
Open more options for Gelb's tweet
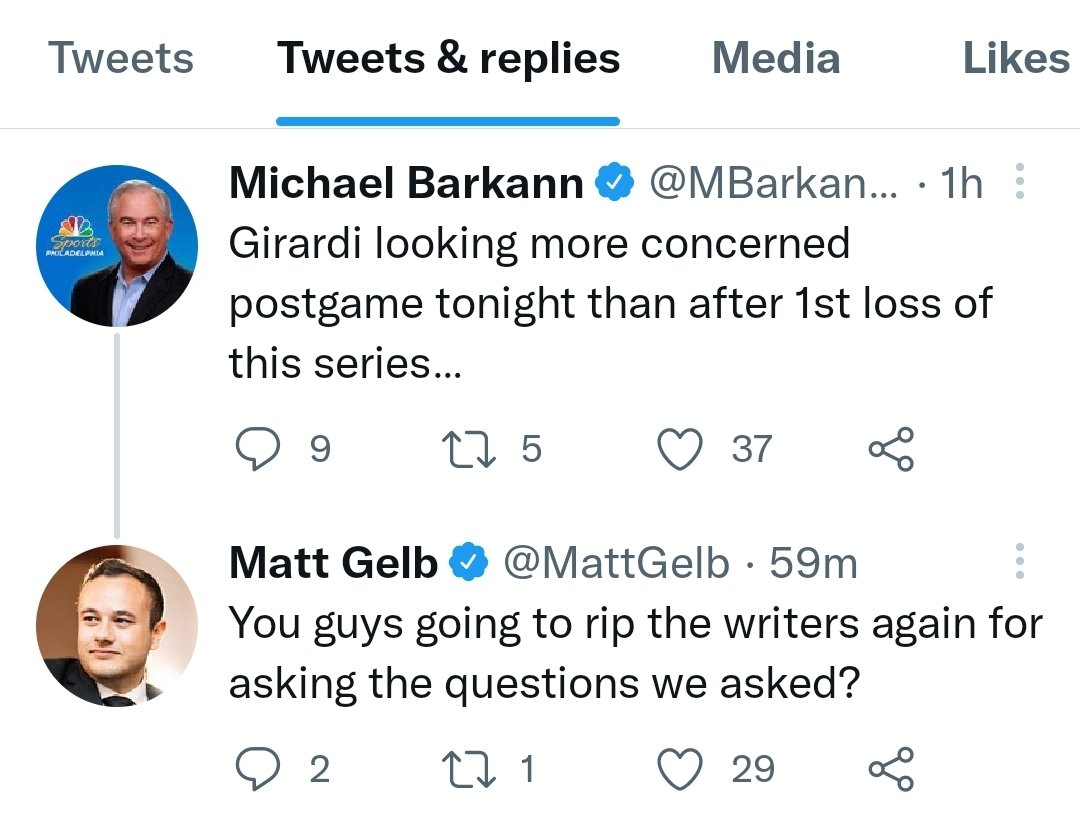[x=1019, y=563]
